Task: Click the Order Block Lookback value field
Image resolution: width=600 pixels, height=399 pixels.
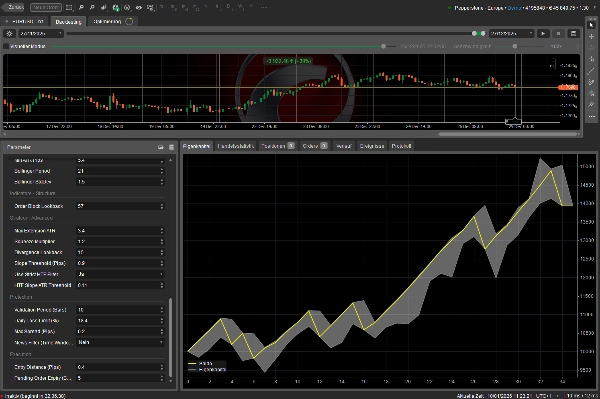Action: 121,206
